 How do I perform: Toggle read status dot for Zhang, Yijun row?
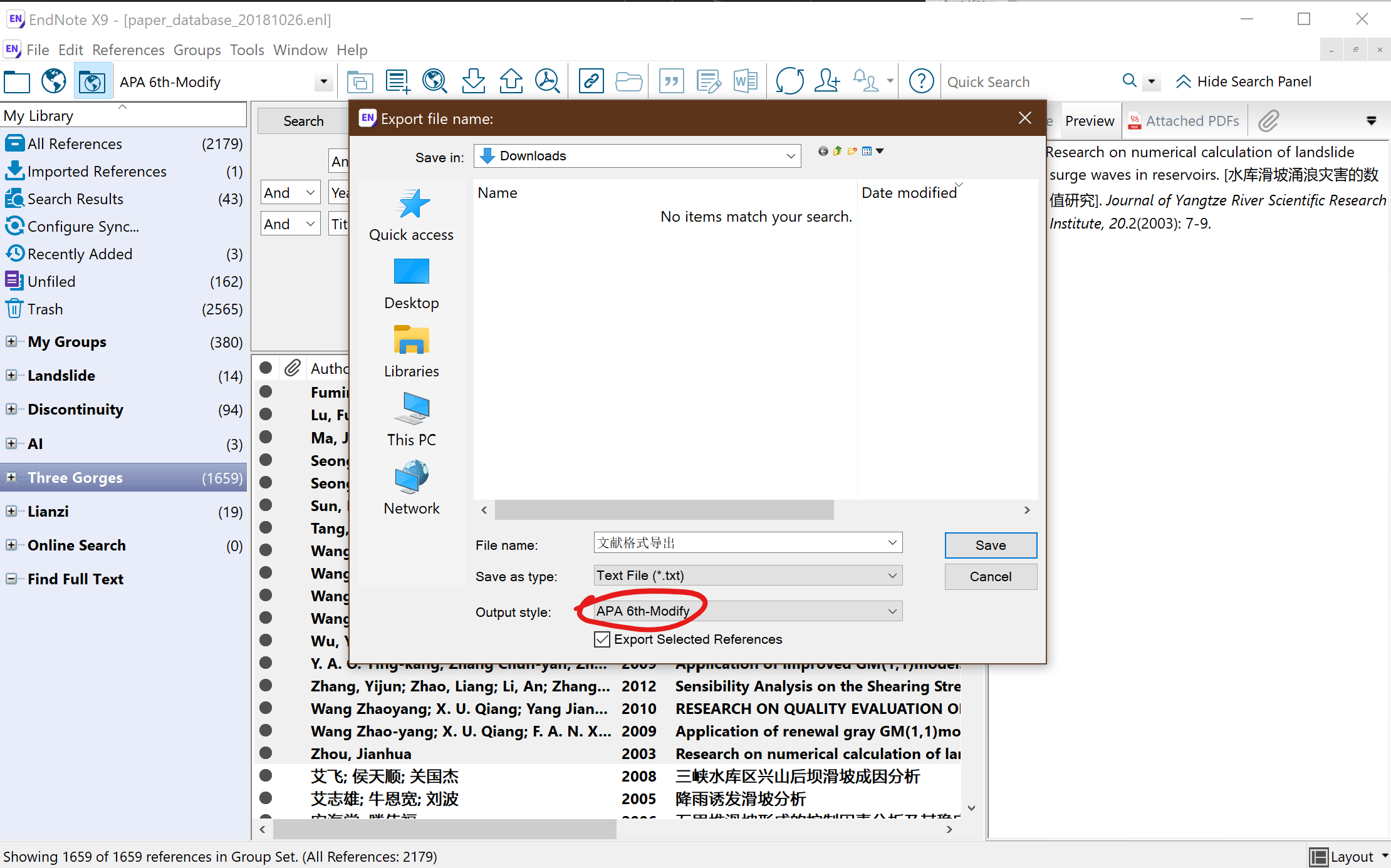pyautogui.click(x=266, y=685)
